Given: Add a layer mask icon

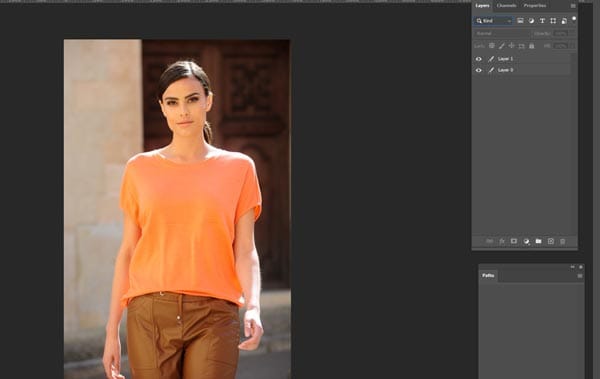Looking at the screenshot, I should [x=514, y=242].
